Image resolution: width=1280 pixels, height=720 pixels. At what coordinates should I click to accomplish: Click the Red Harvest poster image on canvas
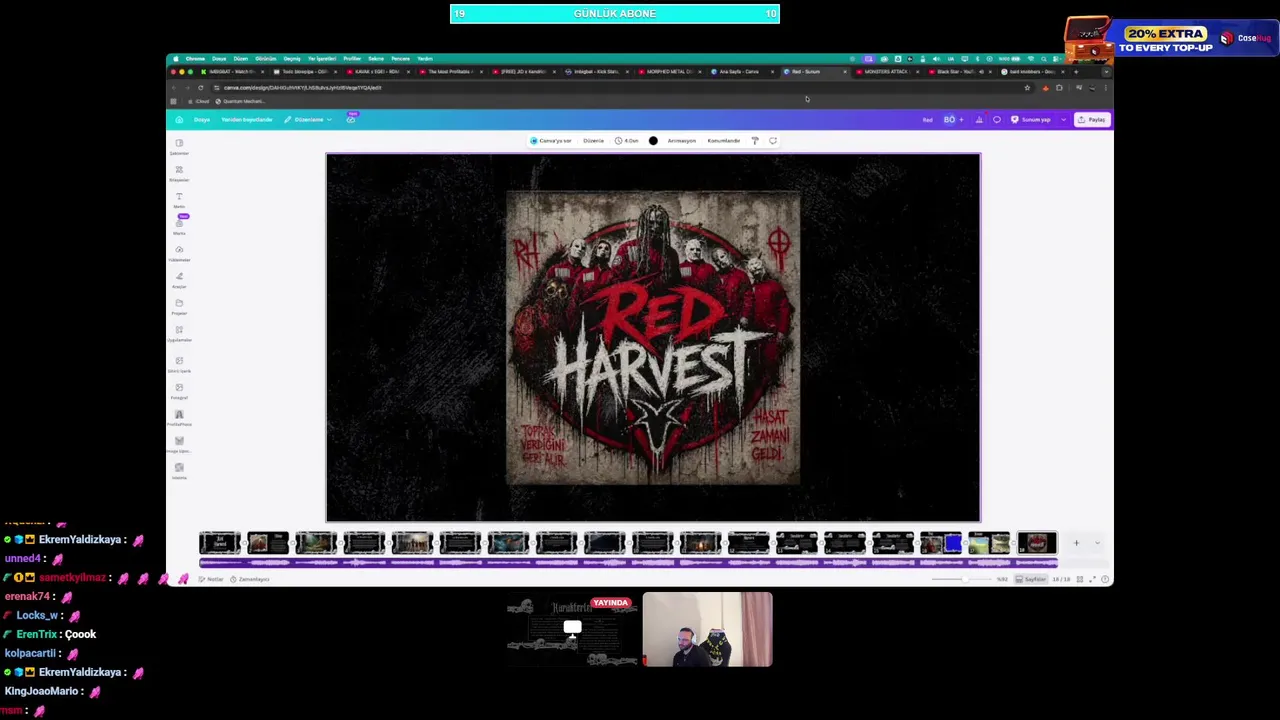click(x=653, y=338)
